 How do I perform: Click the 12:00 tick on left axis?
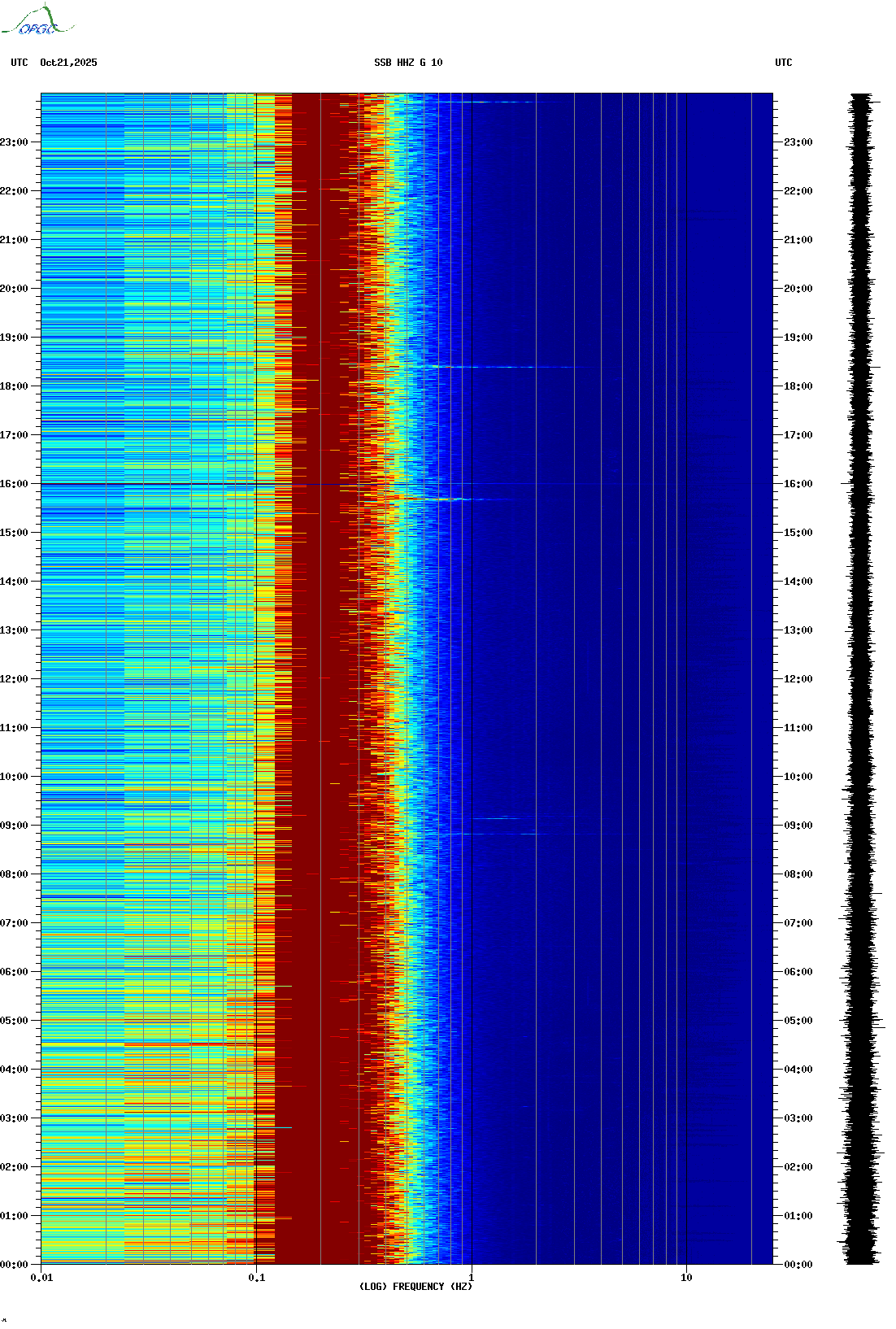(x=15, y=679)
